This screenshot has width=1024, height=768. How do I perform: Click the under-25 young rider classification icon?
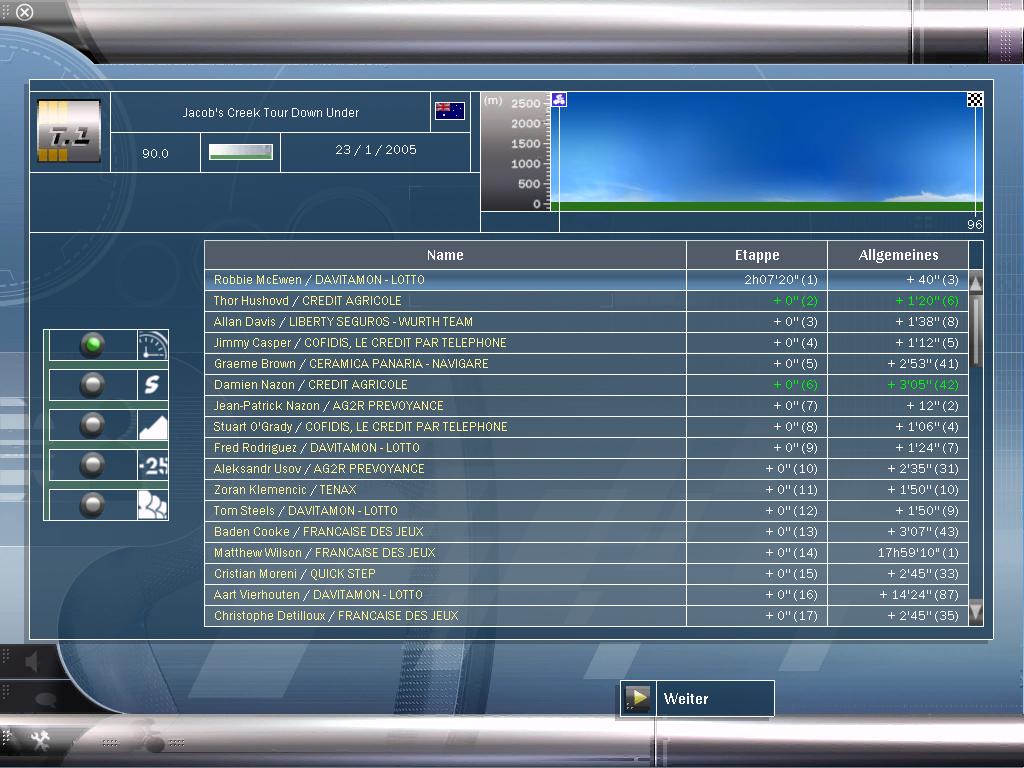coord(153,466)
